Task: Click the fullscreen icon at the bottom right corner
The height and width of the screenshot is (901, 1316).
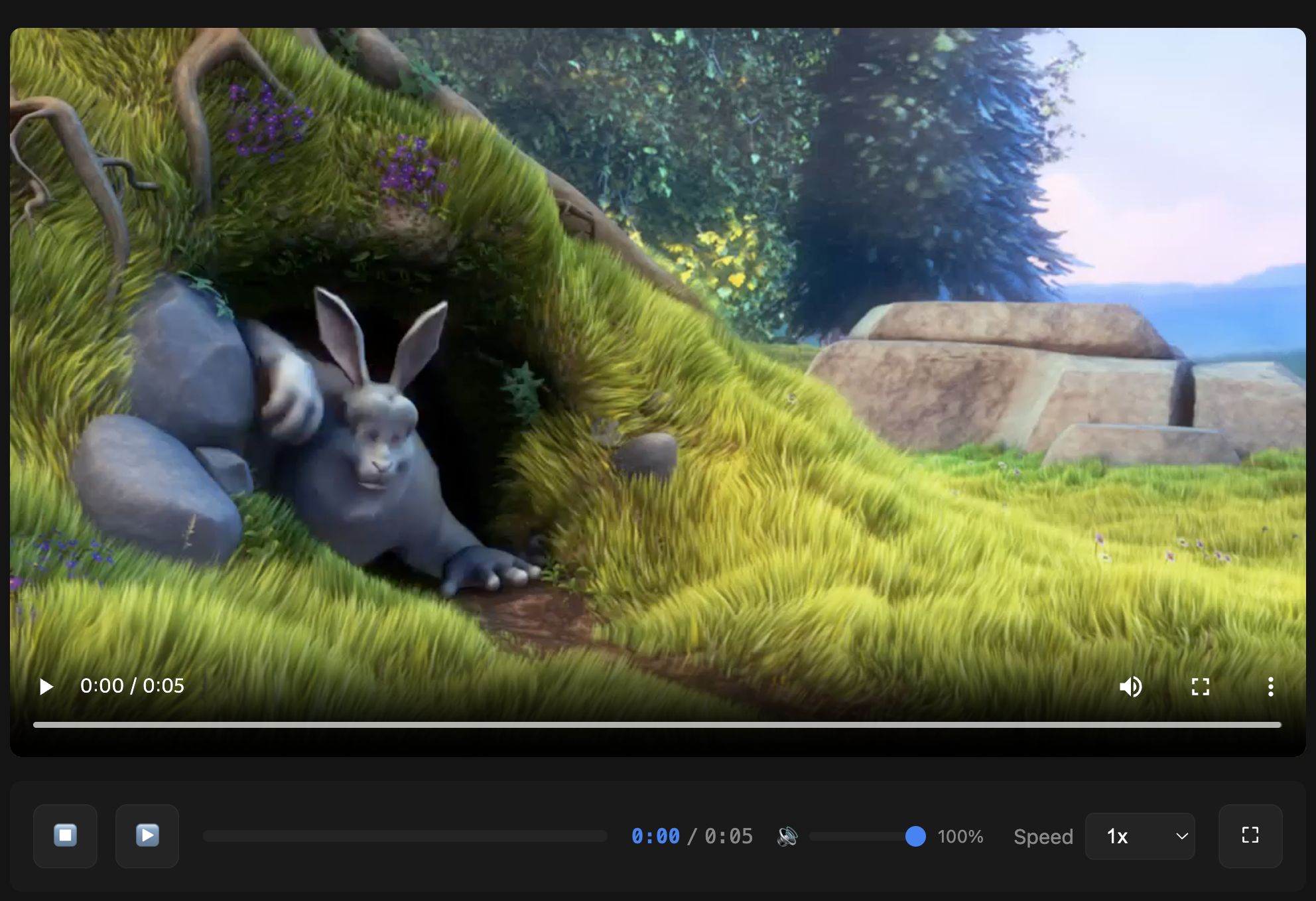Action: [1250, 836]
